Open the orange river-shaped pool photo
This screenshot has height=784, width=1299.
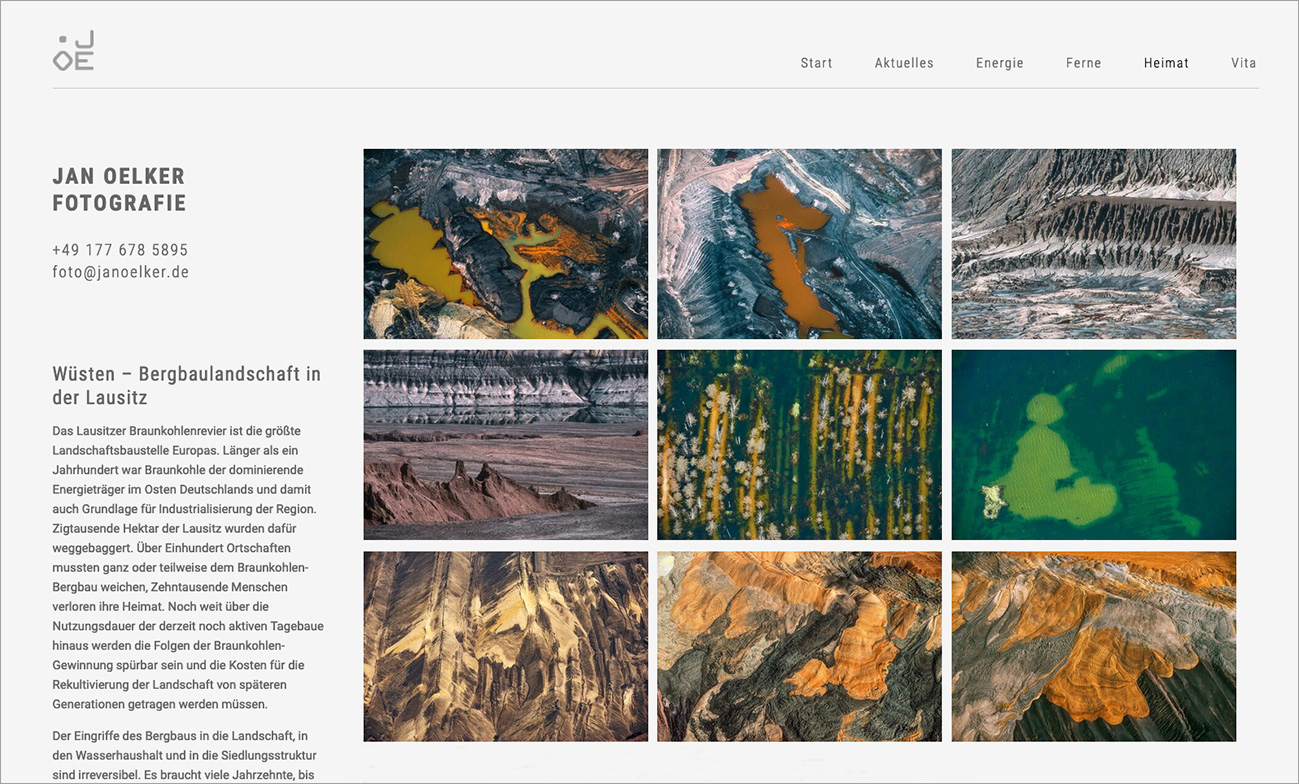click(x=799, y=244)
